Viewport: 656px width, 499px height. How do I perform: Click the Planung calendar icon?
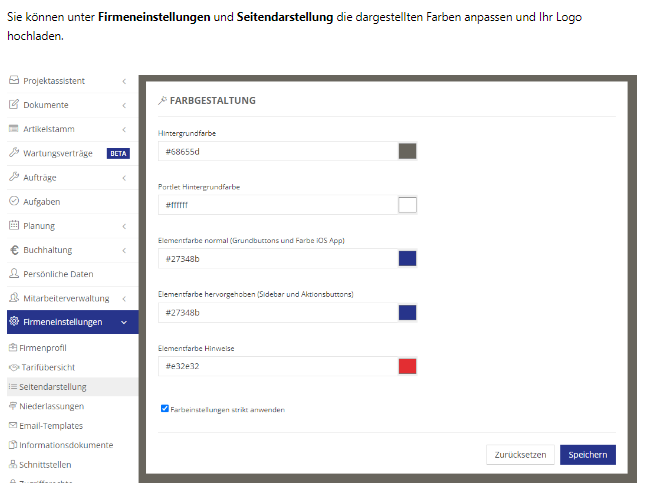click(14, 226)
